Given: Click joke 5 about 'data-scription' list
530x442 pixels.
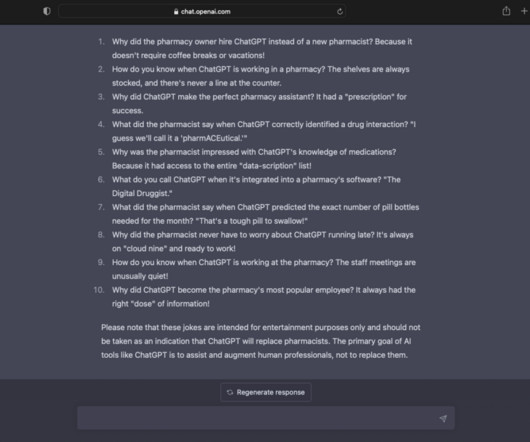Looking at the screenshot, I should click(x=254, y=159).
